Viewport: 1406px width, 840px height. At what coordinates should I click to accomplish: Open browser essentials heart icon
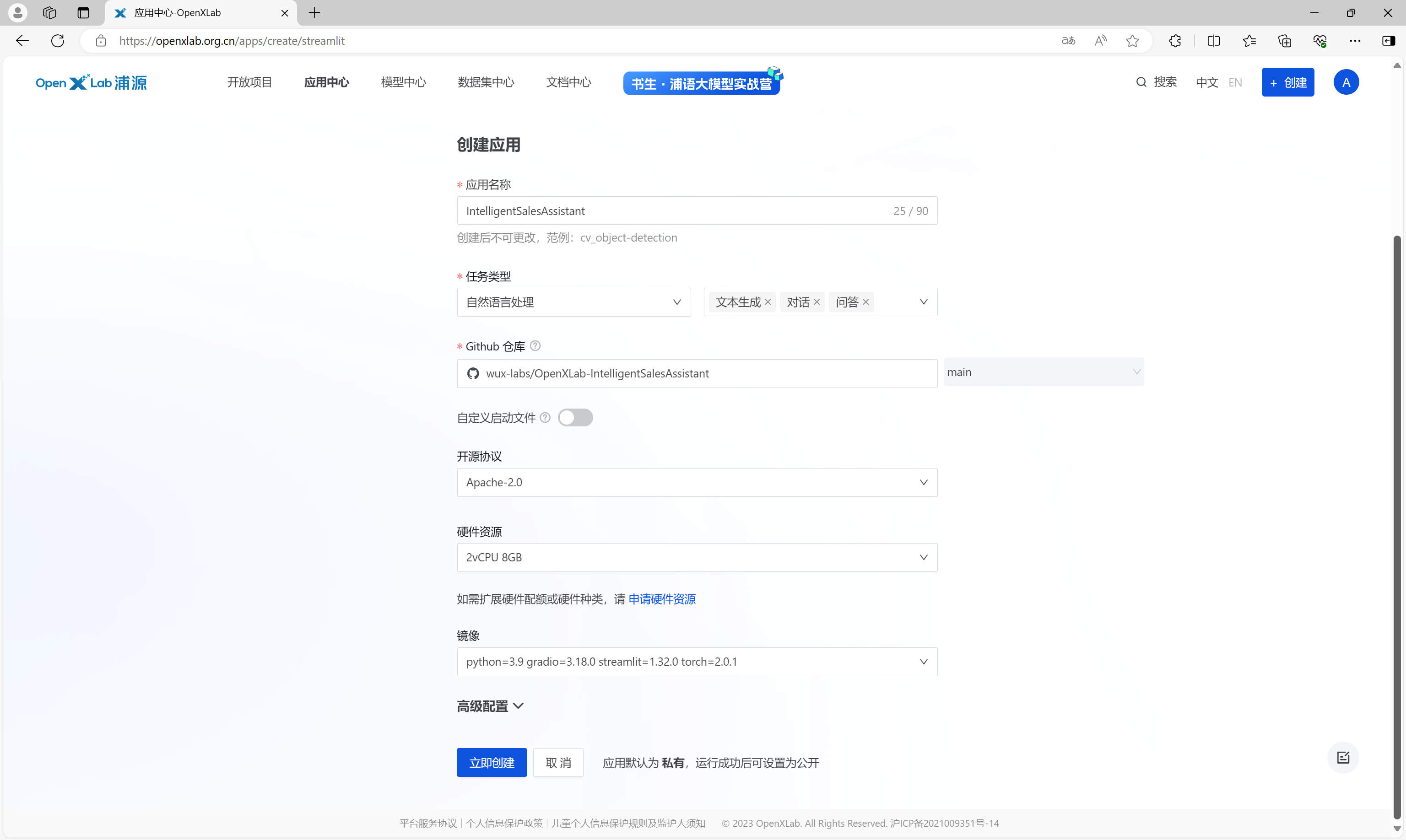(x=1320, y=41)
